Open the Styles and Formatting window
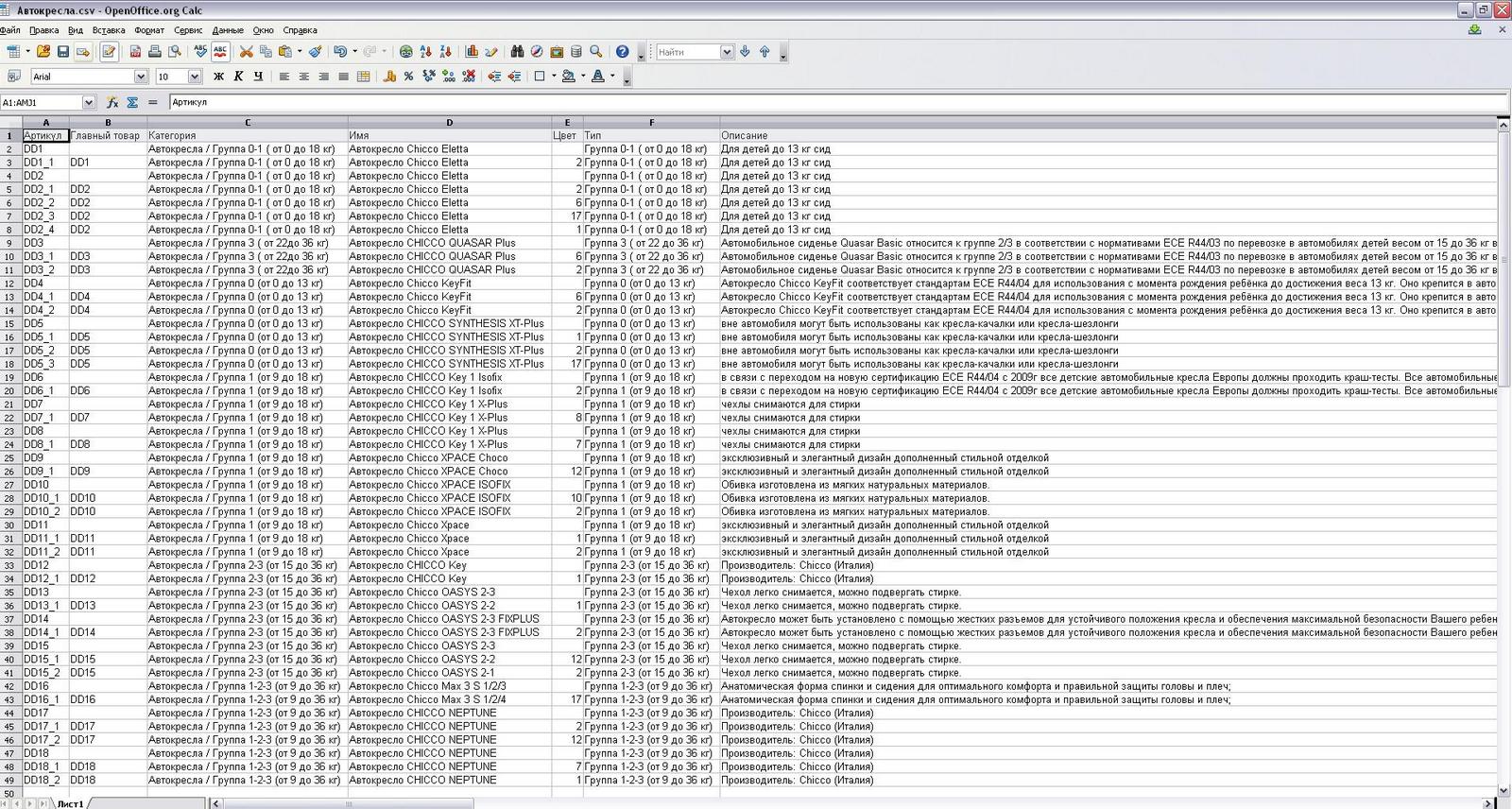The width and height of the screenshot is (1512, 809). [x=13, y=77]
